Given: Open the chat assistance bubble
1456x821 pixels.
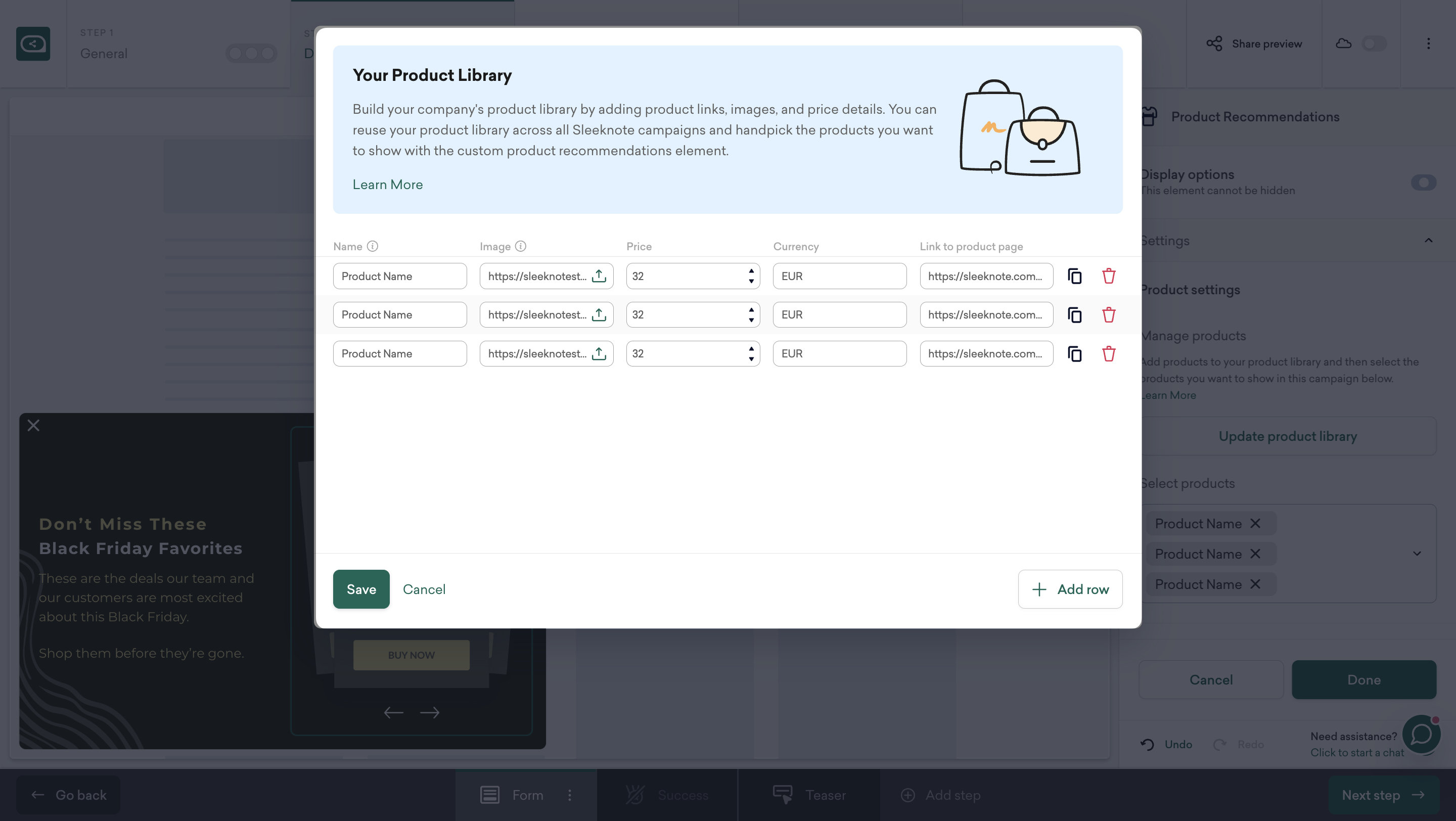Looking at the screenshot, I should point(1421,735).
